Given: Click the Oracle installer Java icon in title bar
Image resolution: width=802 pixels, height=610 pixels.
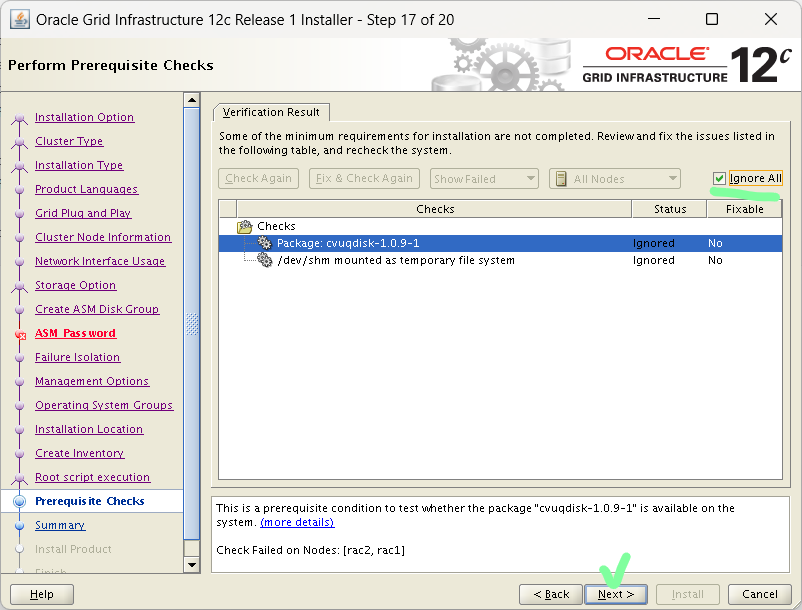Looking at the screenshot, I should pos(19,20).
